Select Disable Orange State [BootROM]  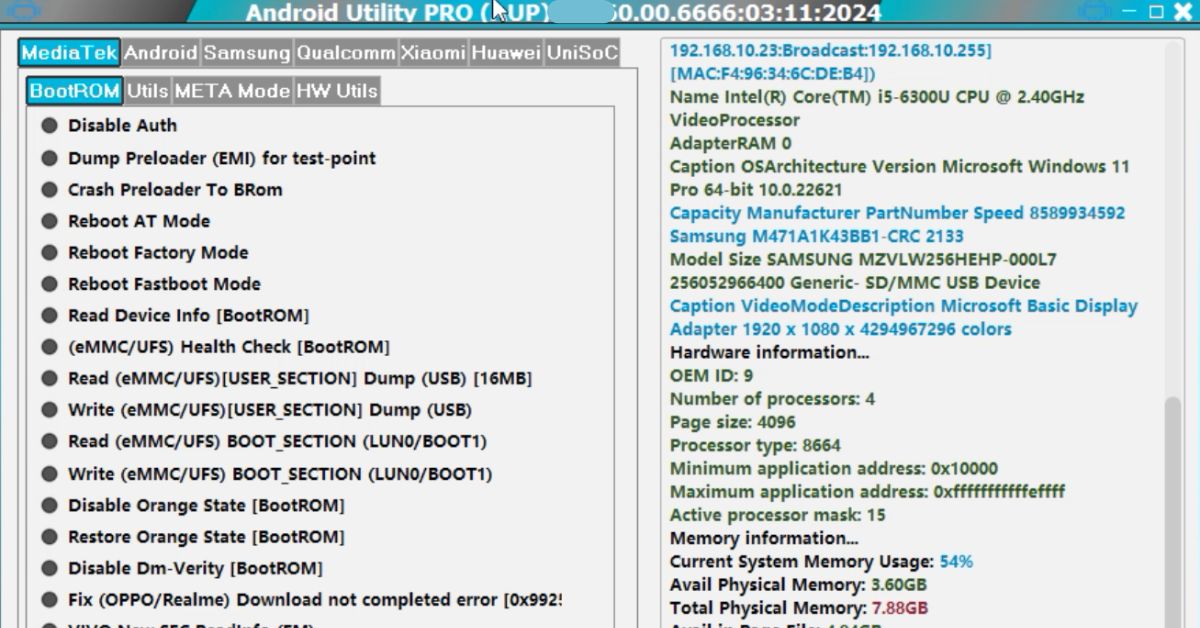[x=193, y=506]
